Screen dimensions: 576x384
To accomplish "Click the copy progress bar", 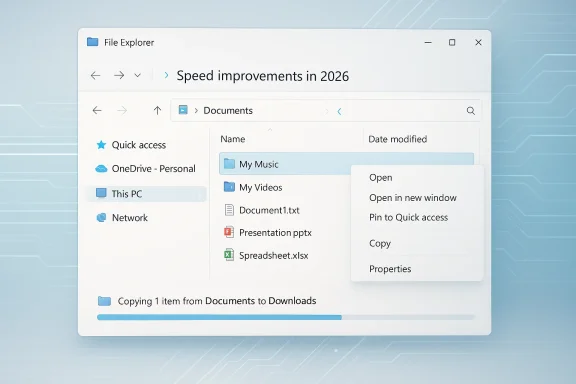I will [286, 317].
